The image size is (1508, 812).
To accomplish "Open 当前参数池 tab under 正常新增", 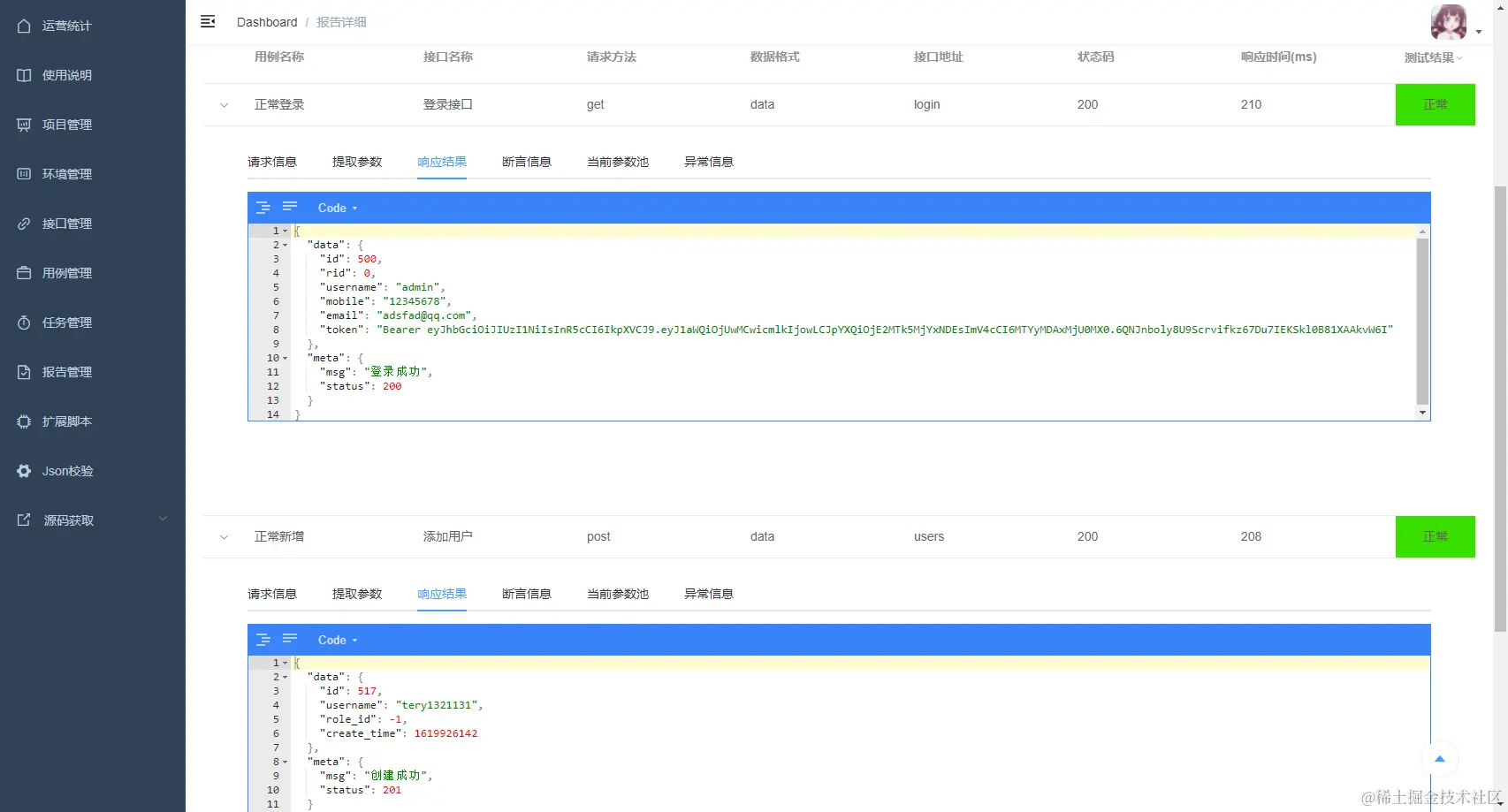I will (618, 594).
